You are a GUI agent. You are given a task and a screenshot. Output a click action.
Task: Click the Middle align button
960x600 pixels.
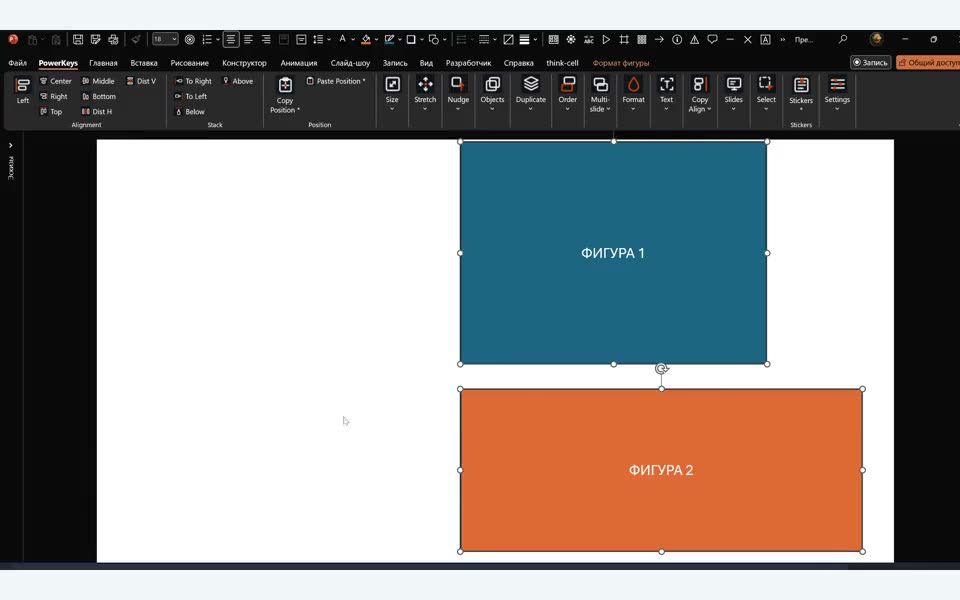[99, 81]
